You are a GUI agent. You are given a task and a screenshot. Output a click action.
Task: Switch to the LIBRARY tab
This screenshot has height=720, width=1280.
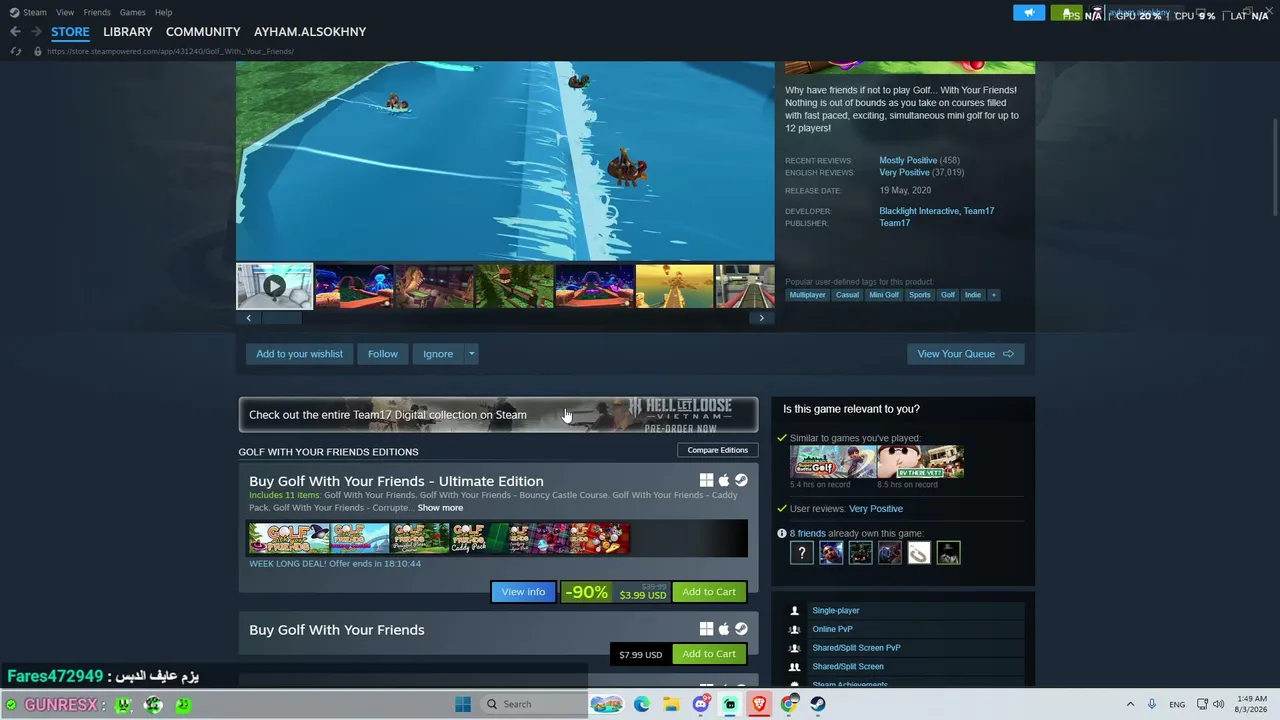click(128, 32)
